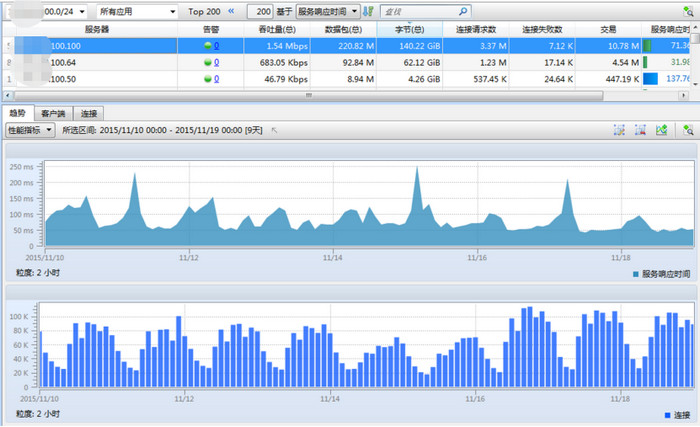The image size is (700, 427).
Task: Click the sort order icon beside 服务响应时间
Action: click(368, 11)
